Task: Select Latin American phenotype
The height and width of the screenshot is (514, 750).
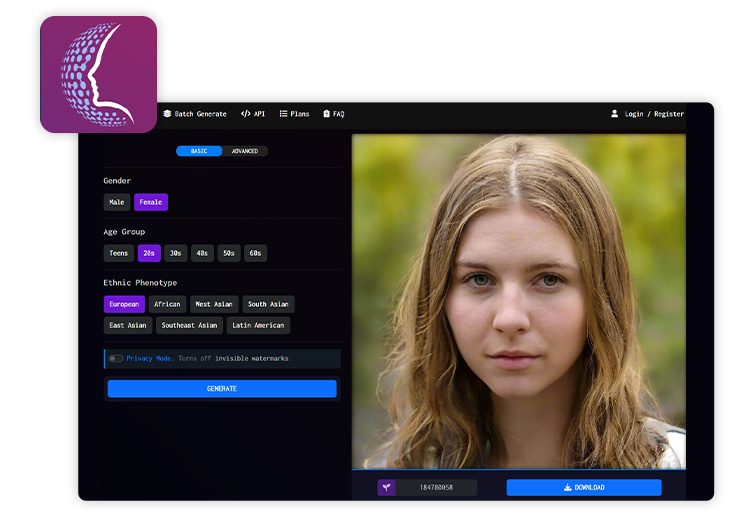Action: pos(258,325)
